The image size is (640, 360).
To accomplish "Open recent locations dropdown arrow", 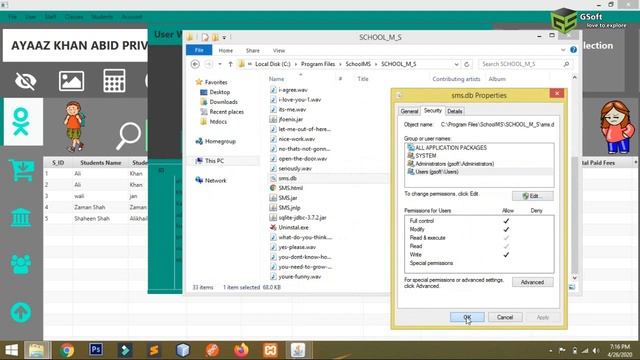I will coord(220,64).
